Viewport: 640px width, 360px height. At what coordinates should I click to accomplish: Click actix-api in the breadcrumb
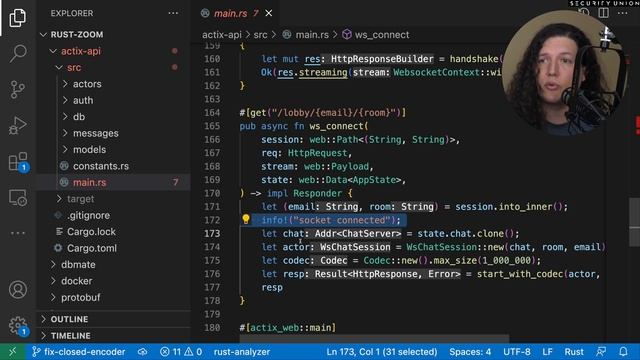222,35
